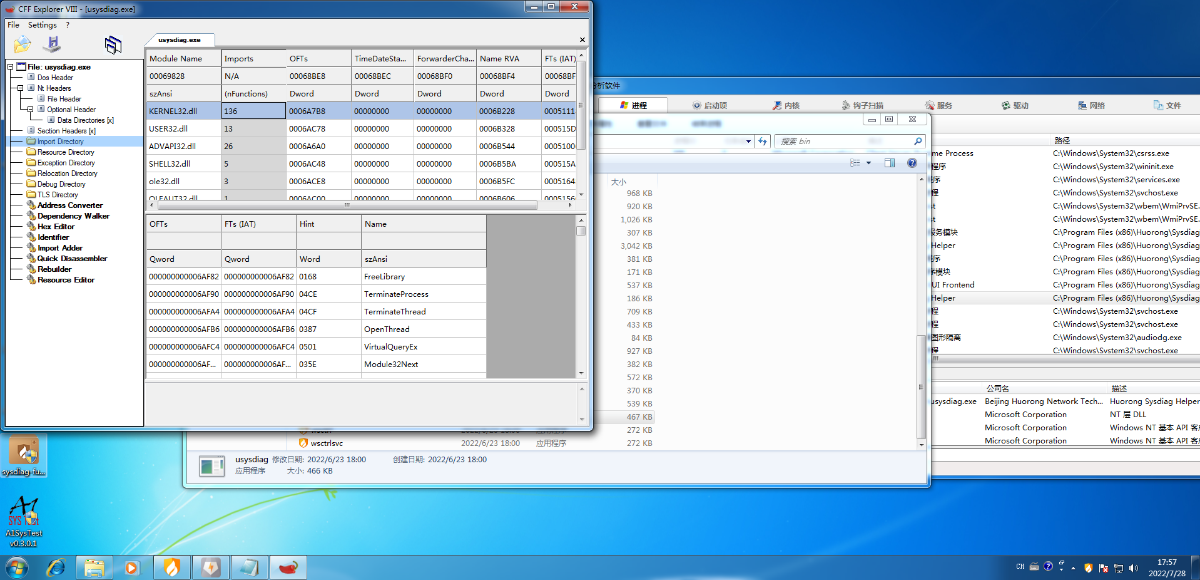Open the Windows Start button
This screenshot has height=580, width=1200.
(19, 567)
